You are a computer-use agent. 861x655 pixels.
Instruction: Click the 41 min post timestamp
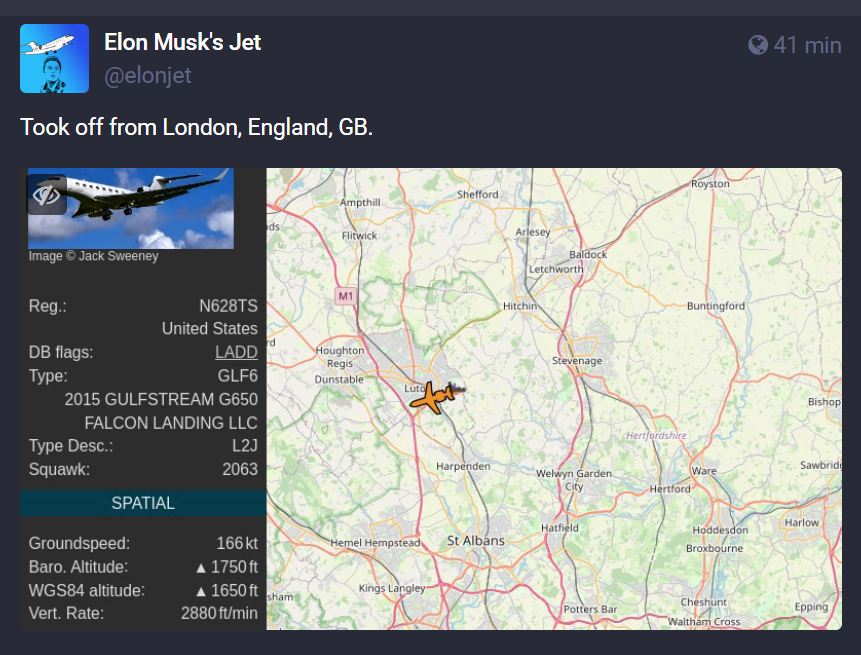(x=807, y=45)
